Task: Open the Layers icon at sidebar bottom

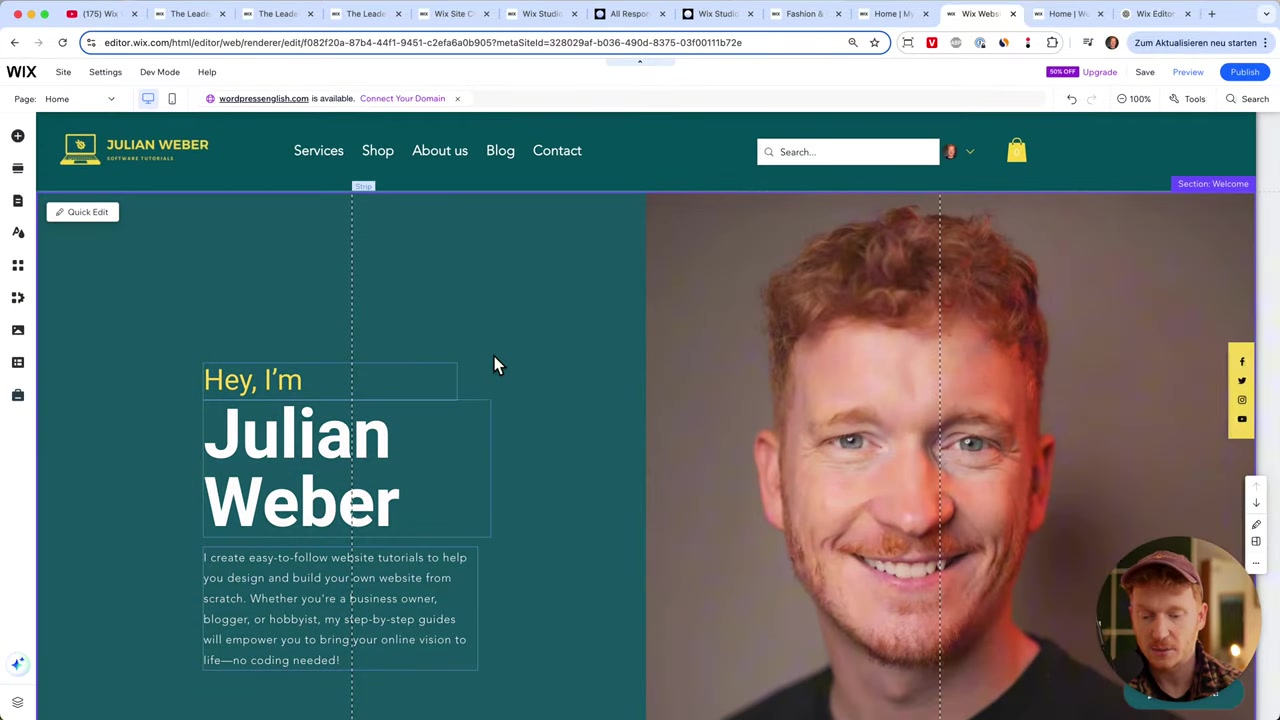Action: coord(18,702)
